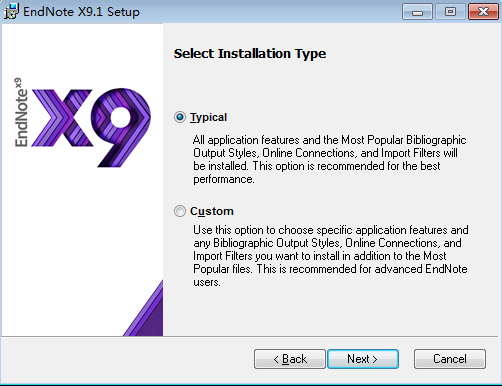Cancel the EndNote setup

(x=450, y=359)
